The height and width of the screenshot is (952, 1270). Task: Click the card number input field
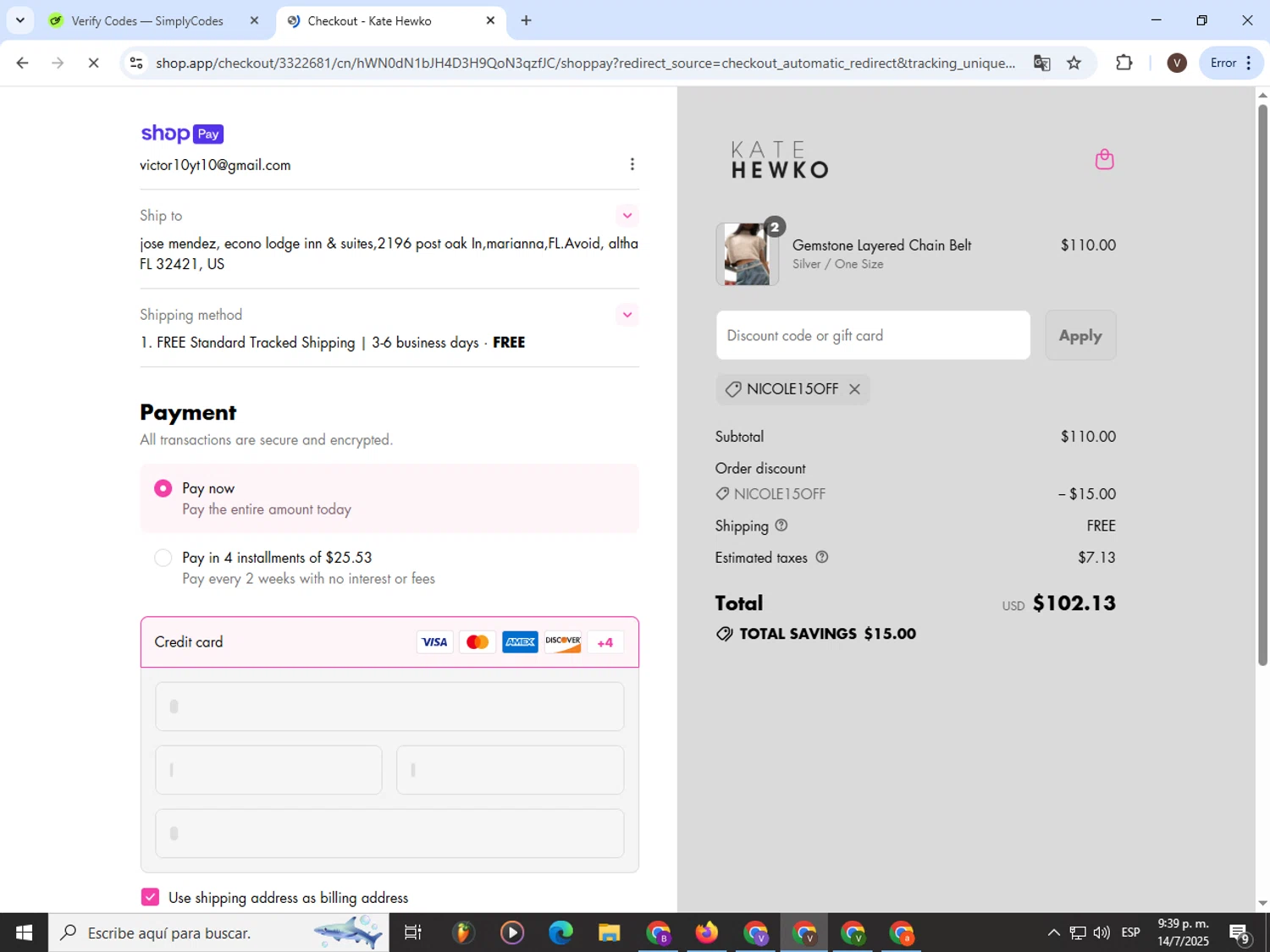coord(389,707)
